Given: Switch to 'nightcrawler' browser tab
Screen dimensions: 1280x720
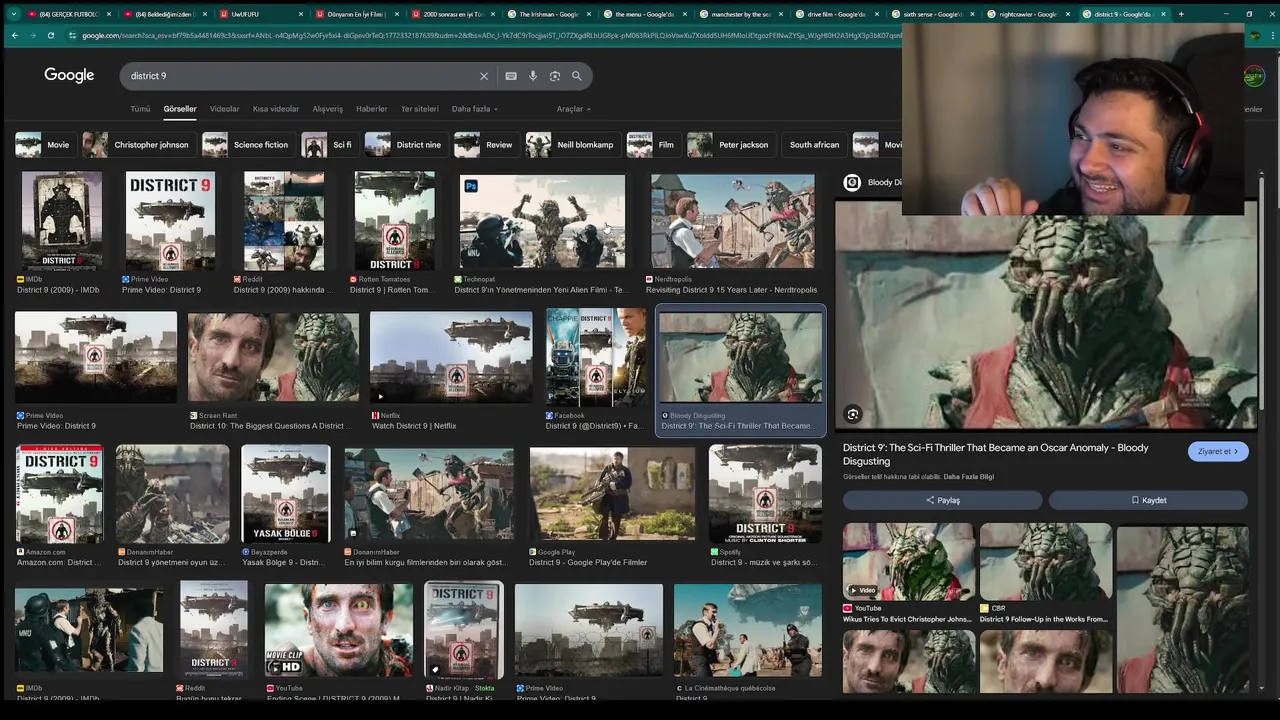Looking at the screenshot, I should click(x=1027, y=14).
